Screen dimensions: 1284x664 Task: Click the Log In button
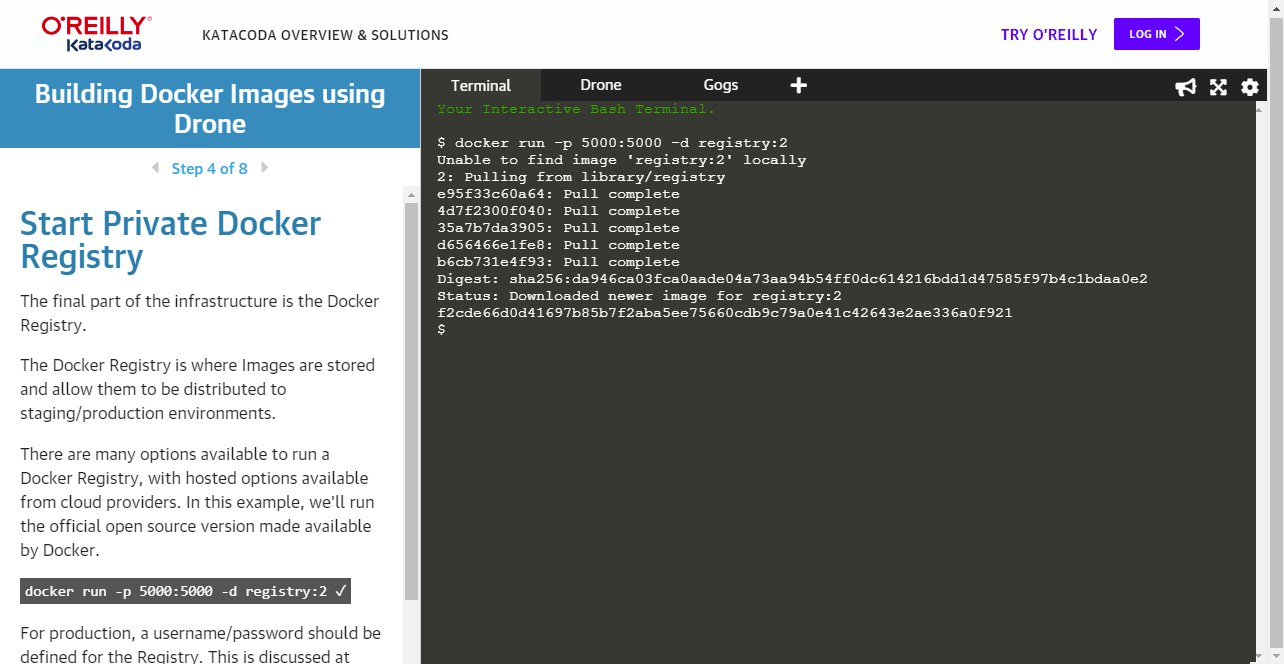pos(1157,34)
